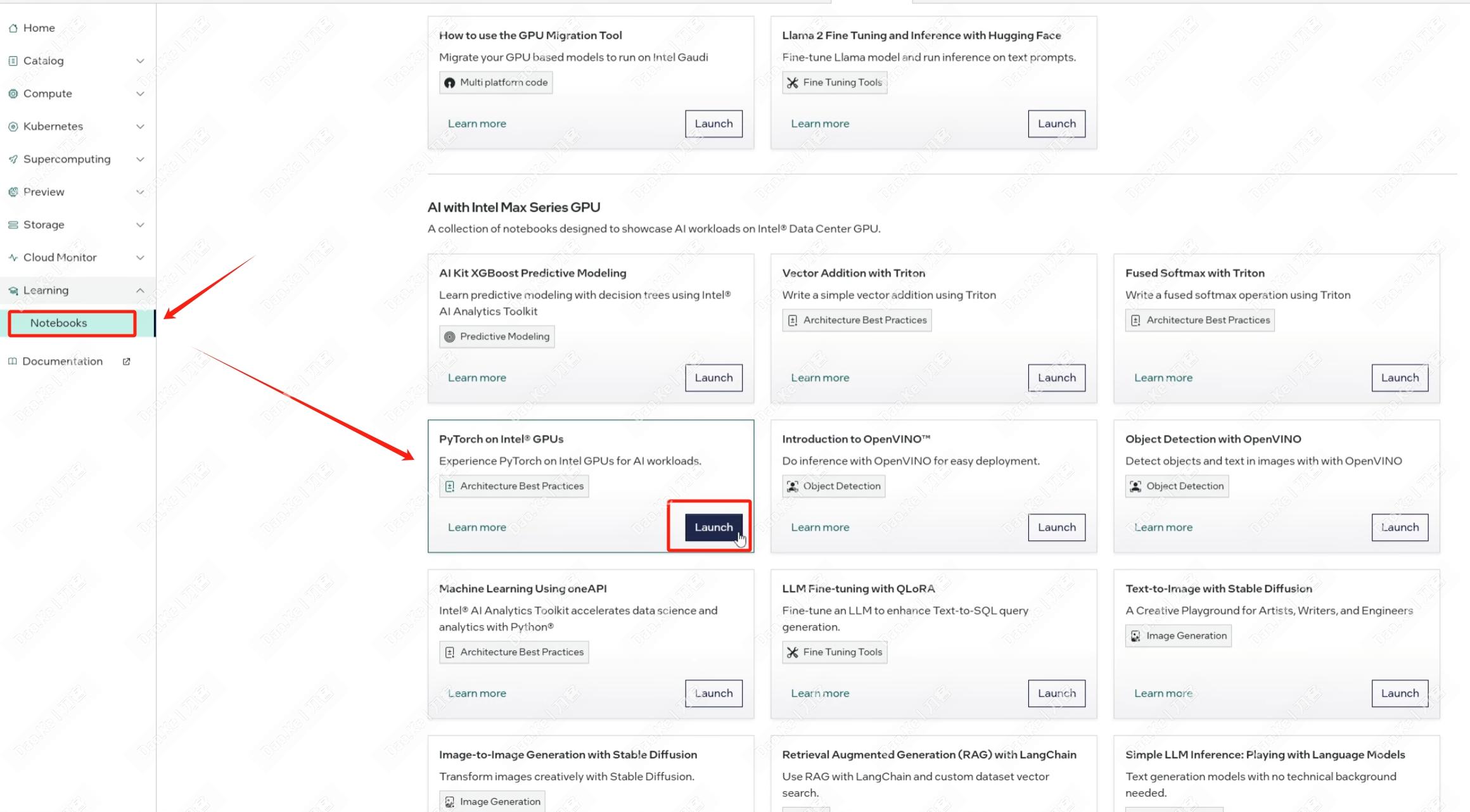The height and width of the screenshot is (812, 1470).
Task: Click the Supercomputing rocket icon
Action: point(13,159)
